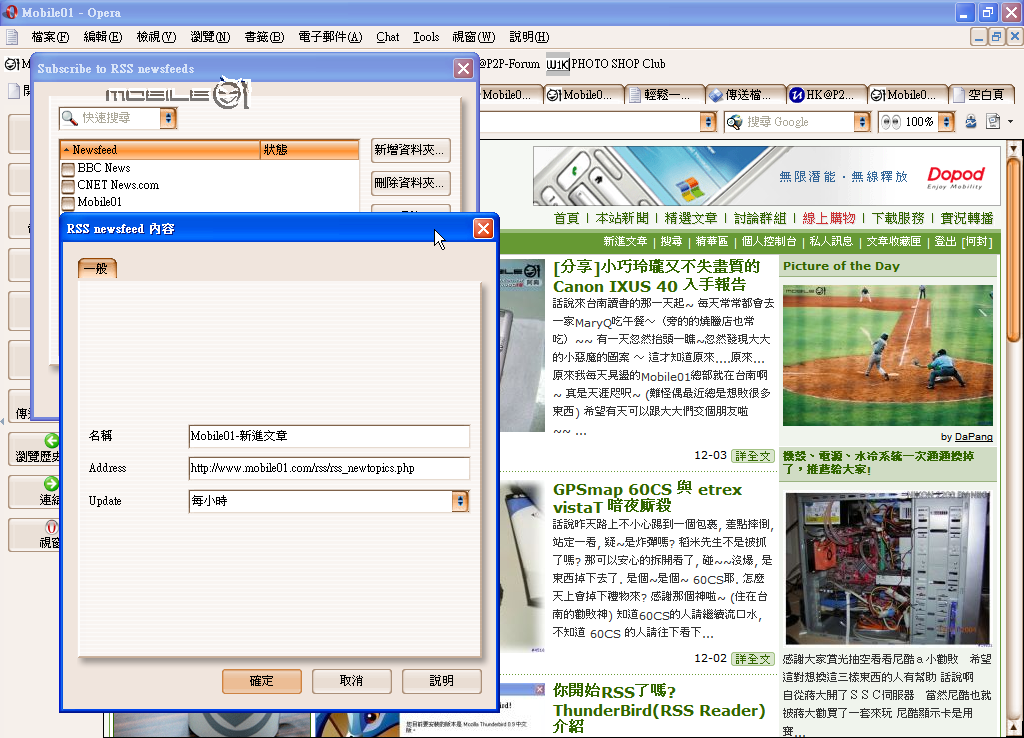Tick the BBC News feed checkbox

[67, 169]
